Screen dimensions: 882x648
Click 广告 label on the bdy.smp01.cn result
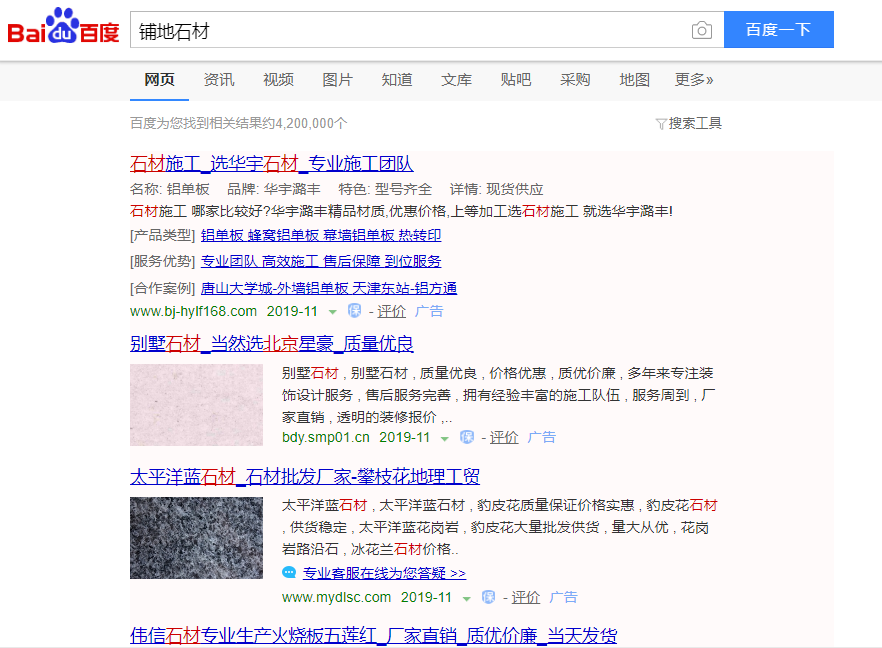542,437
